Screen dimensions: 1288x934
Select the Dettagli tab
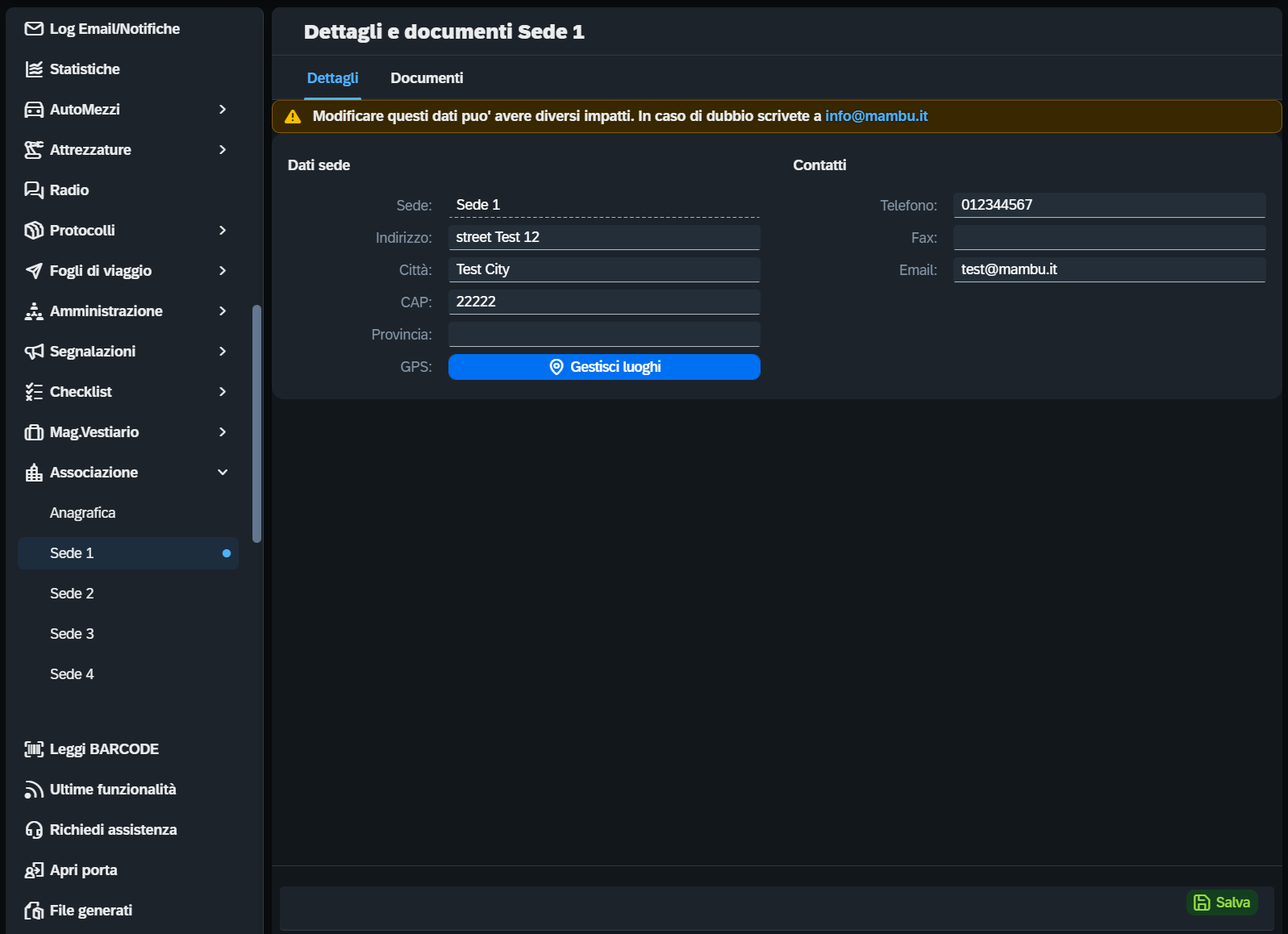coord(332,78)
